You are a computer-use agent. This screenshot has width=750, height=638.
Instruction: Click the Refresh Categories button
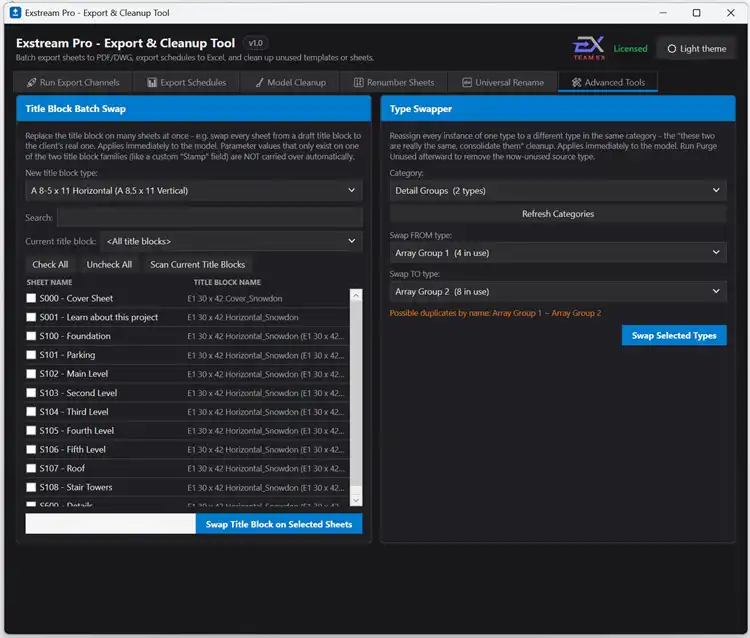(558, 214)
